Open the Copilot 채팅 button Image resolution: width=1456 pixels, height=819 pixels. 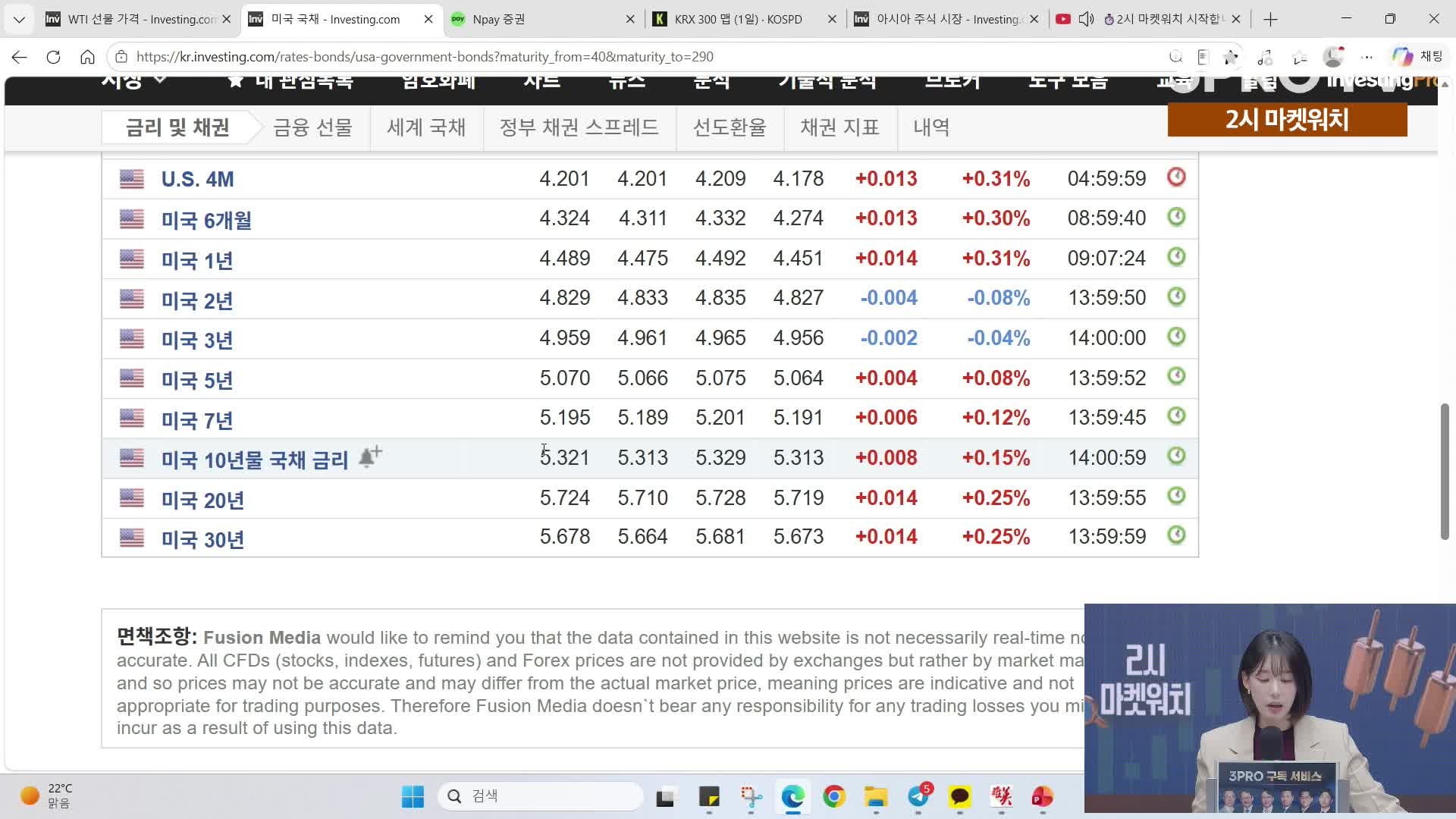[x=1417, y=57]
